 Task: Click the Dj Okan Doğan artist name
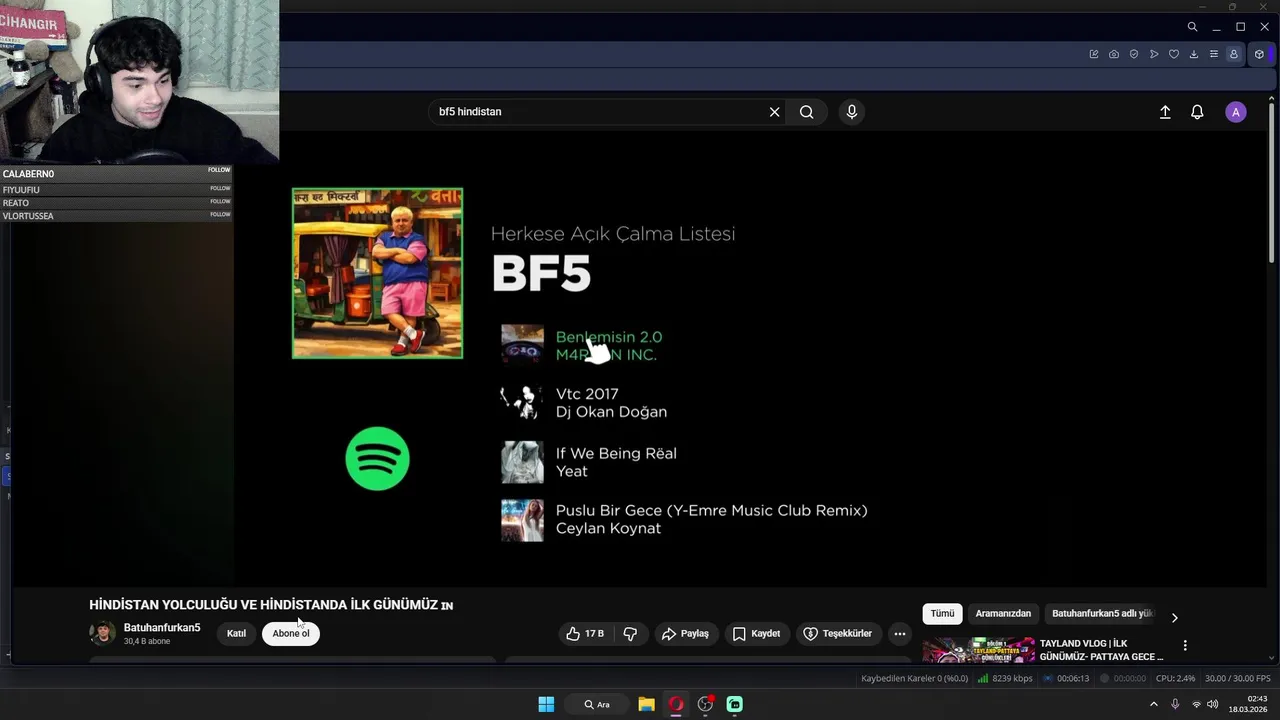(x=611, y=412)
